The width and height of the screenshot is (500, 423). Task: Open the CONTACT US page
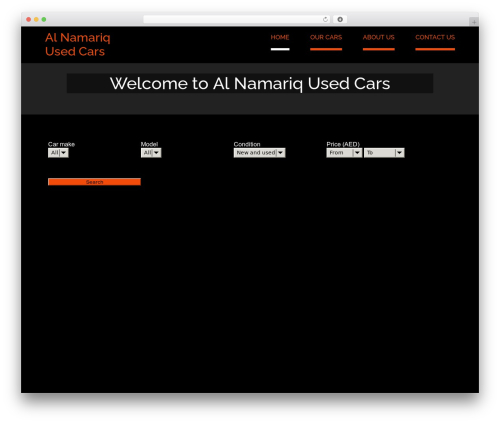[x=435, y=37]
